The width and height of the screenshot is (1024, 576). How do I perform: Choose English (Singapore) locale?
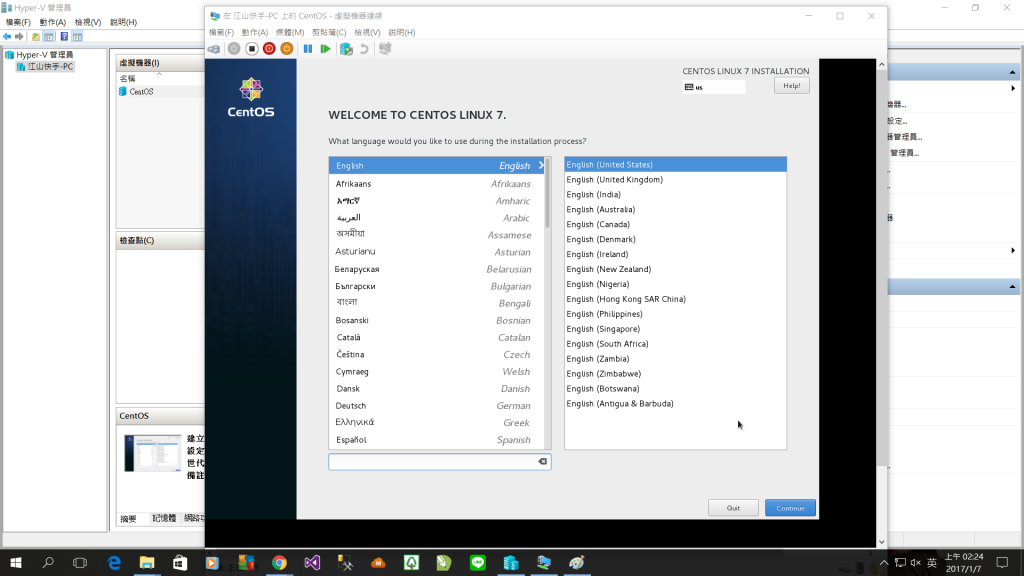(x=675, y=329)
